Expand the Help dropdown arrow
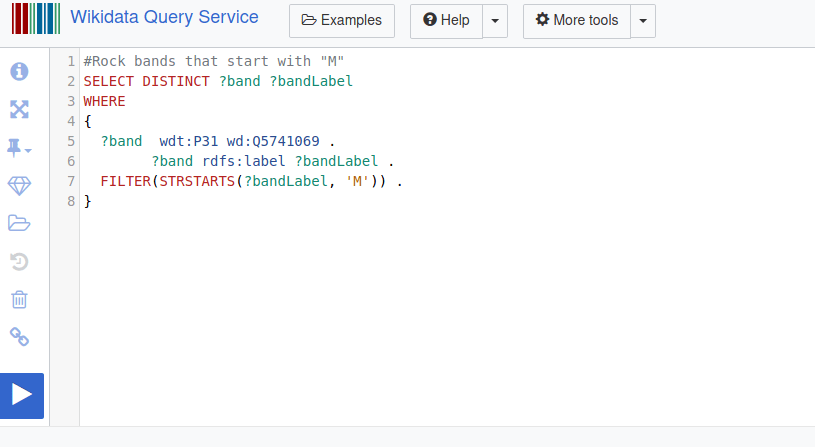815x447 pixels. [x=495, y=20]
